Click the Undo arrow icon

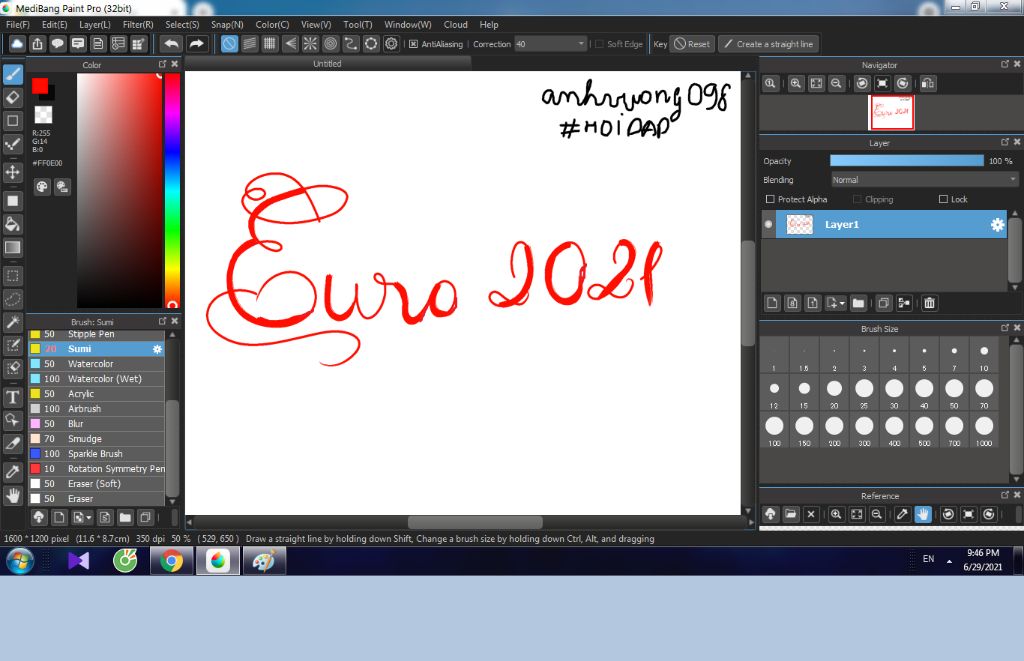pos(172,44)
